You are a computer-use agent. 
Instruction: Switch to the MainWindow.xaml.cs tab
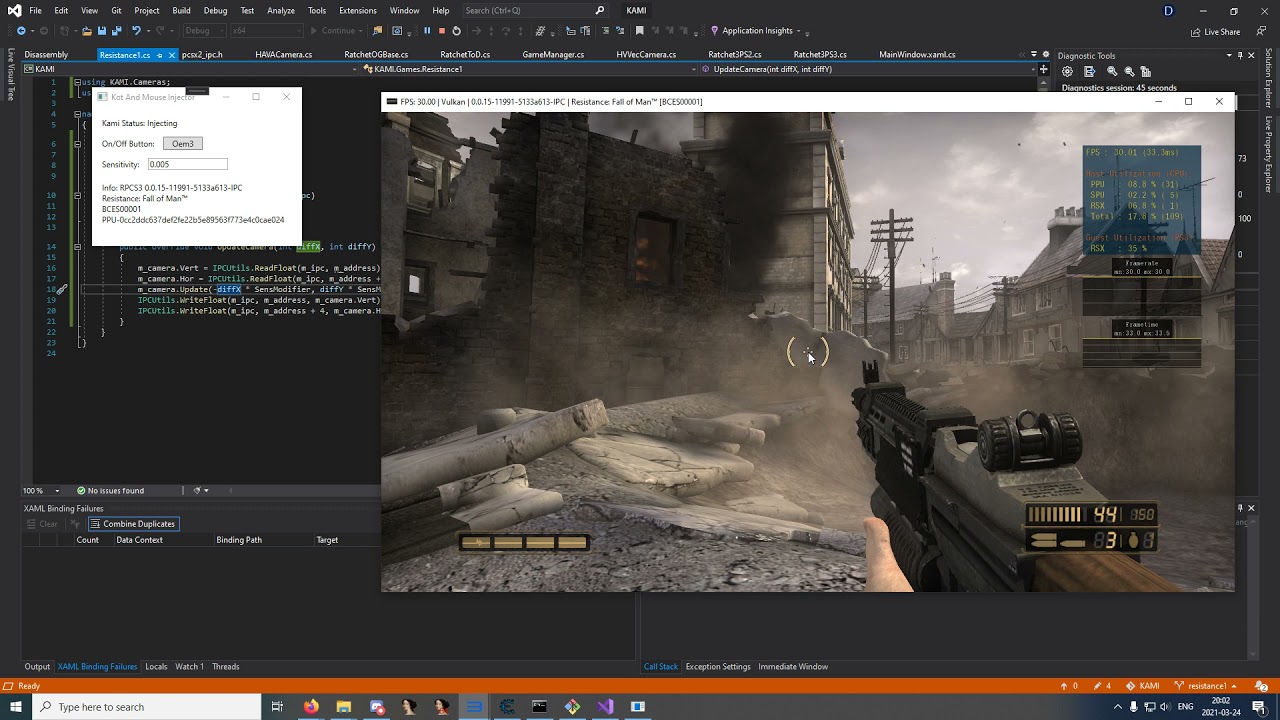point(917,55)
